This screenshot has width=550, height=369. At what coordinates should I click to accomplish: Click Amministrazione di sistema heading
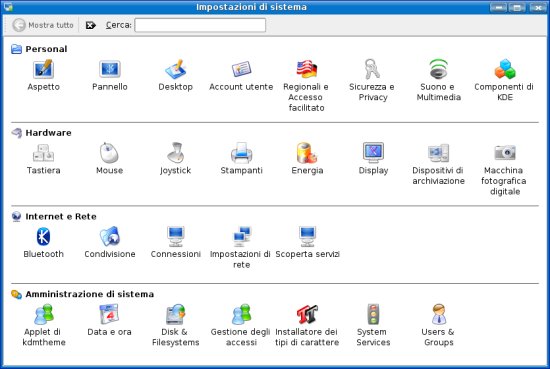pos(89,294)
